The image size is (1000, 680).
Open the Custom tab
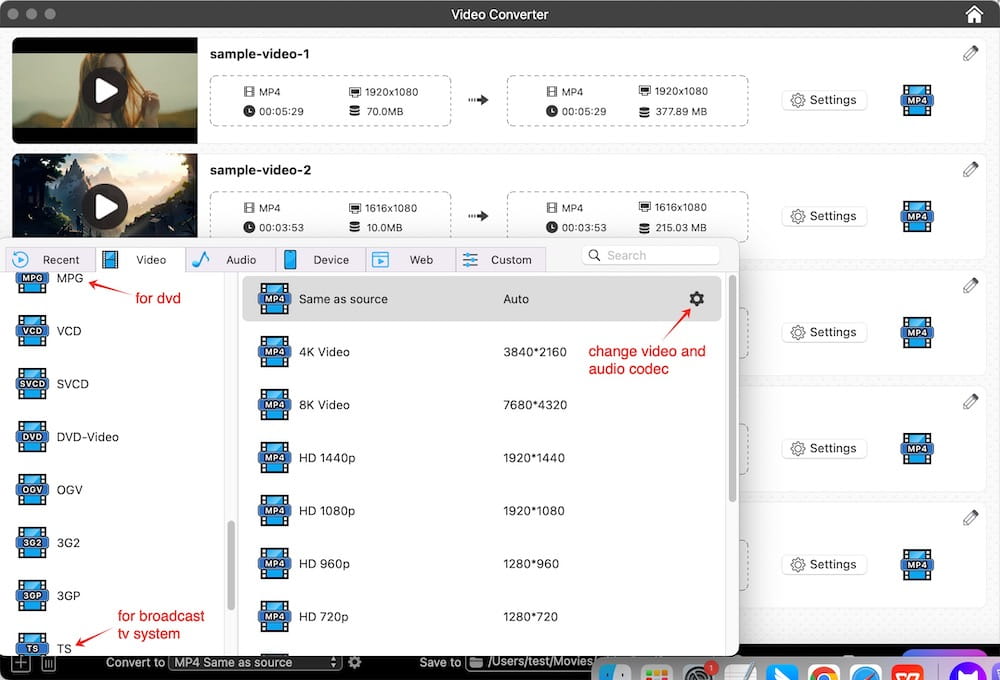(500, 260)
